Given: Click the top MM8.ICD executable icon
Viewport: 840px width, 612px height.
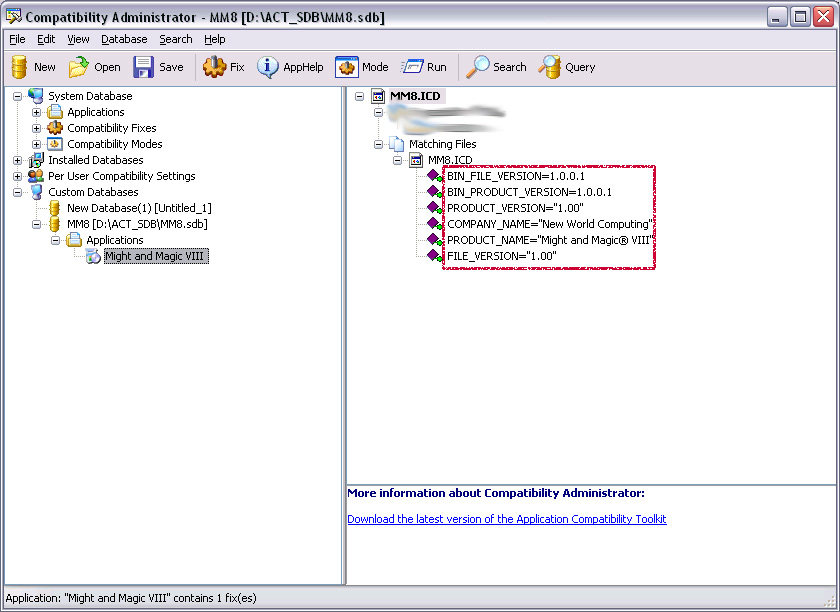Looking at the screenshot, I should click(x=378, y=96).
